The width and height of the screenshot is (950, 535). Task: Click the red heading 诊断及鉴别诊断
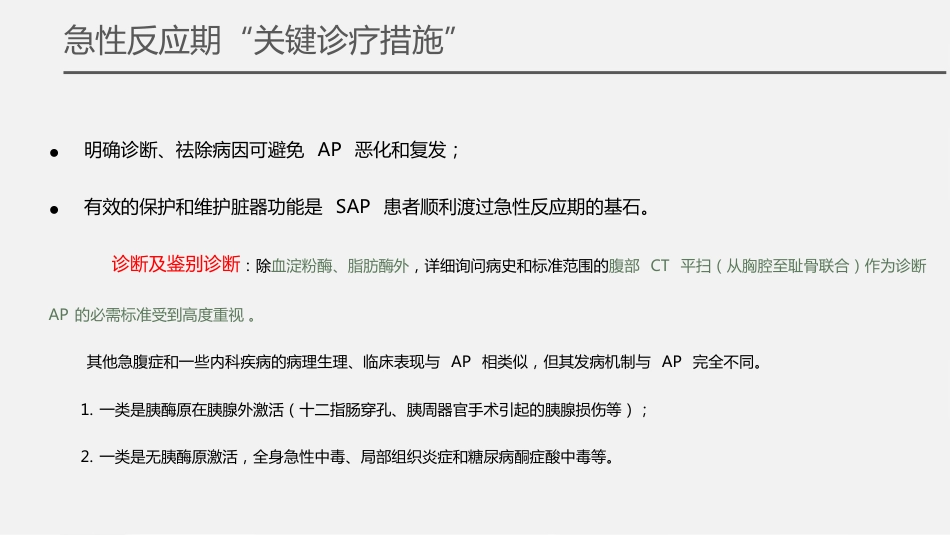(x=176, y=264)
